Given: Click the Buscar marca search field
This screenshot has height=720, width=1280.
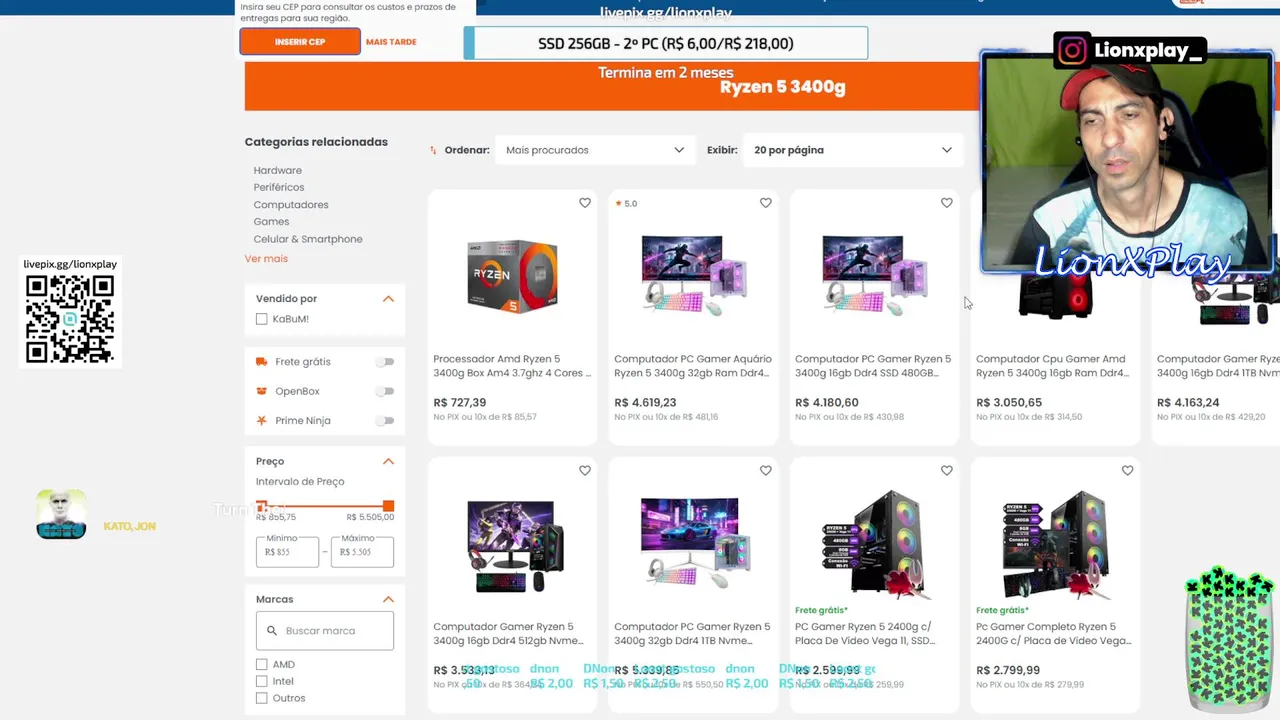Looking at the screenshot, I should click(x=325, y=631).
